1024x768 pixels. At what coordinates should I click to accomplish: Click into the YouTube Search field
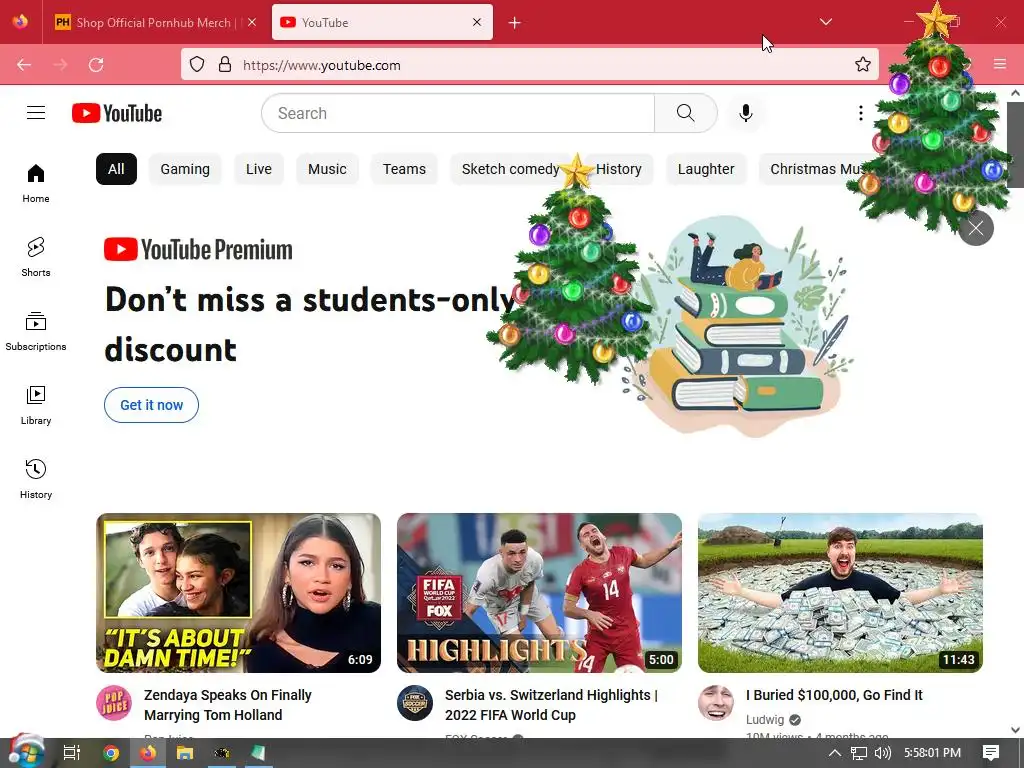click(458, 113)
